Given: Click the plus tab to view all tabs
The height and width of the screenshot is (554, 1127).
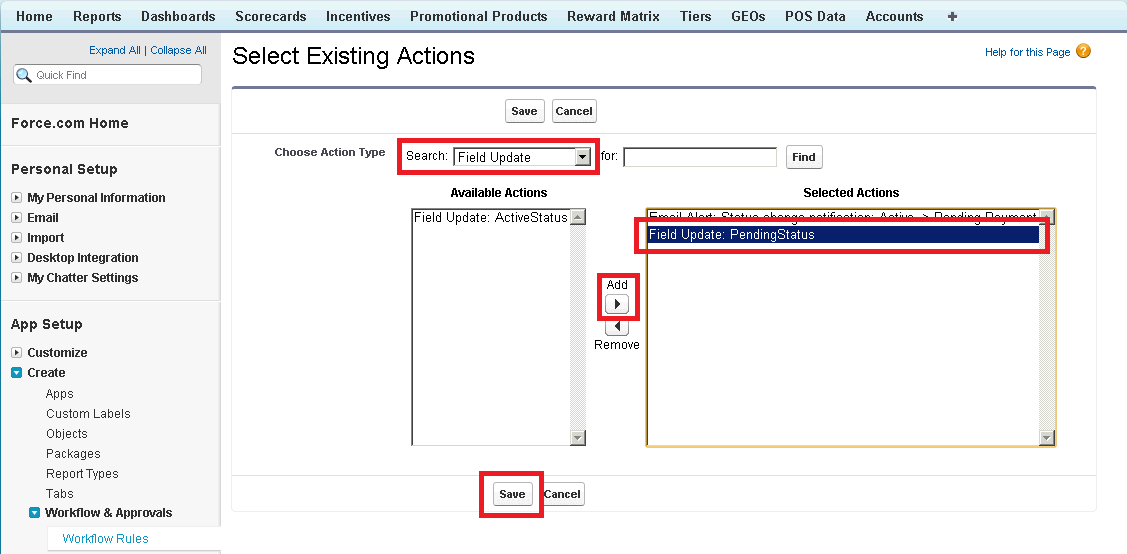Looking at the screenshot, I should pos(951,16).
